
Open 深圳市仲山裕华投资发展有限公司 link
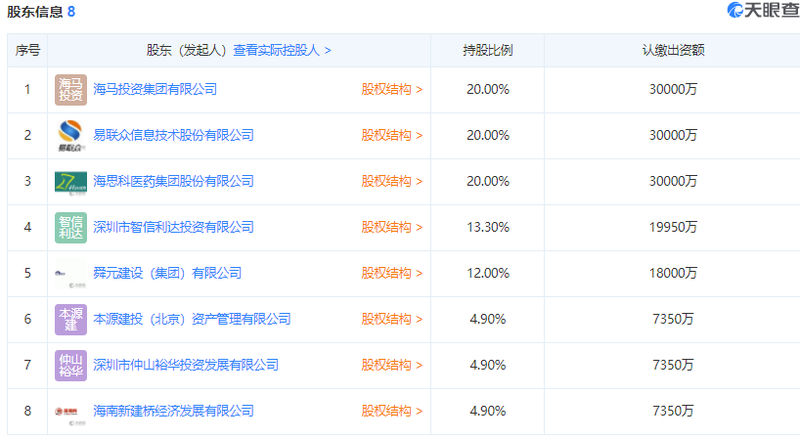pyautogui.click(x=186, y=365)
